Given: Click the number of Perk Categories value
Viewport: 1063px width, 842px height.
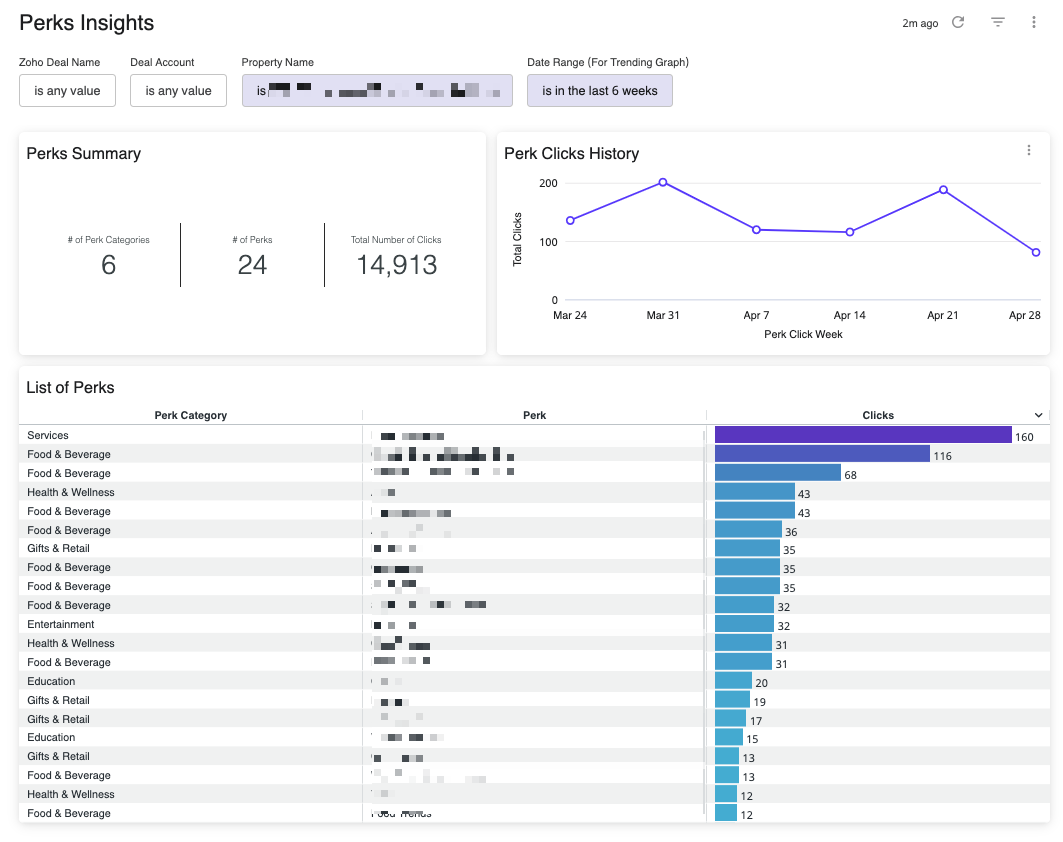Looking at the screenshot, I should 108,265.
